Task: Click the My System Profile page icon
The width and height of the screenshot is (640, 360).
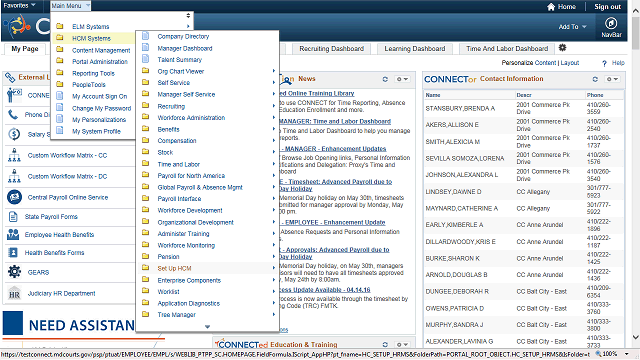Action: tap(60, 131)
